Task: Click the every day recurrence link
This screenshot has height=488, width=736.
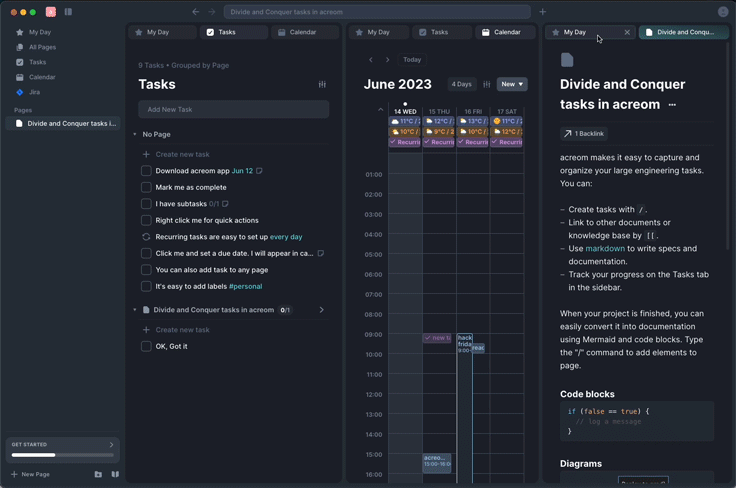Action: (x=286, y=237)
